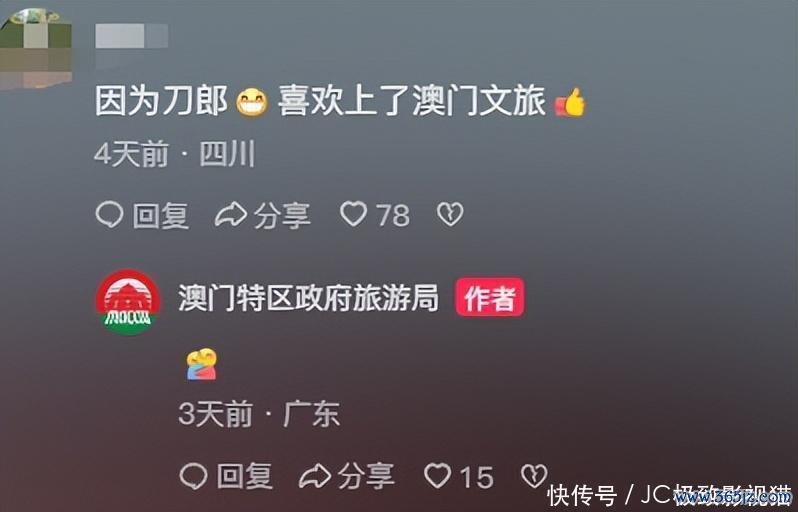The width and height of the screenshot is (798, 512).
Task: Dislike the author's reply with broken heart
Action: coord(534,476)
